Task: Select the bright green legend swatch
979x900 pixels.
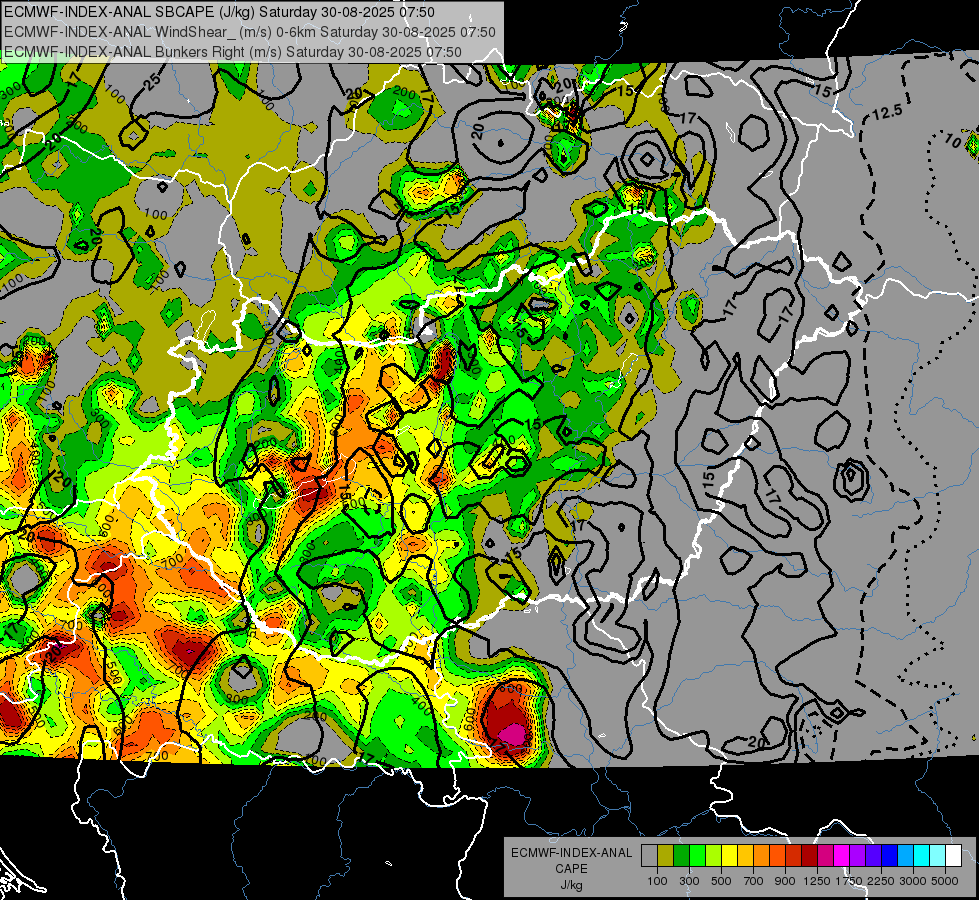Action: tap(697, 856)
